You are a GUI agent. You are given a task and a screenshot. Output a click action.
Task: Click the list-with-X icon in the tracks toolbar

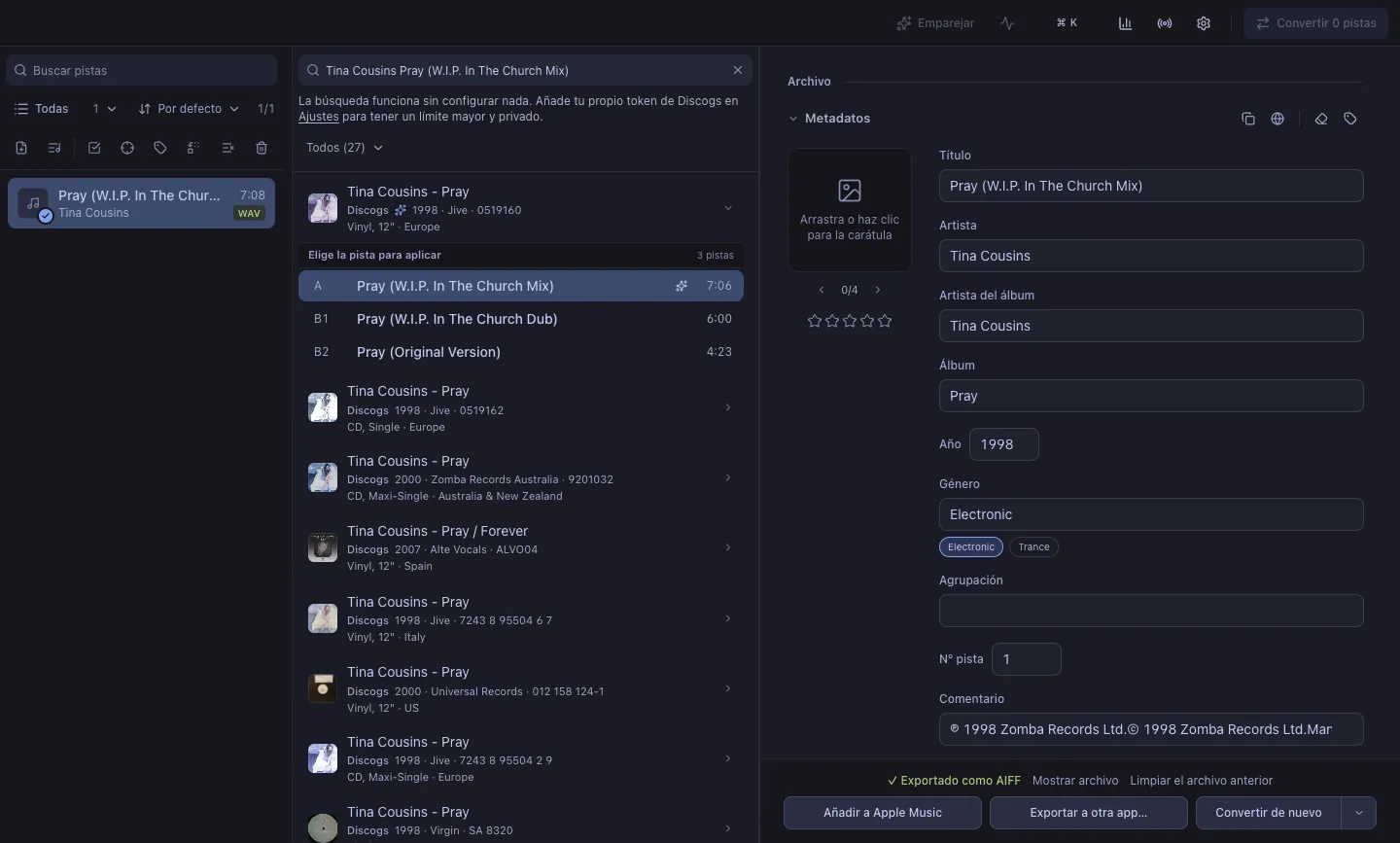(x=227, y=148)
